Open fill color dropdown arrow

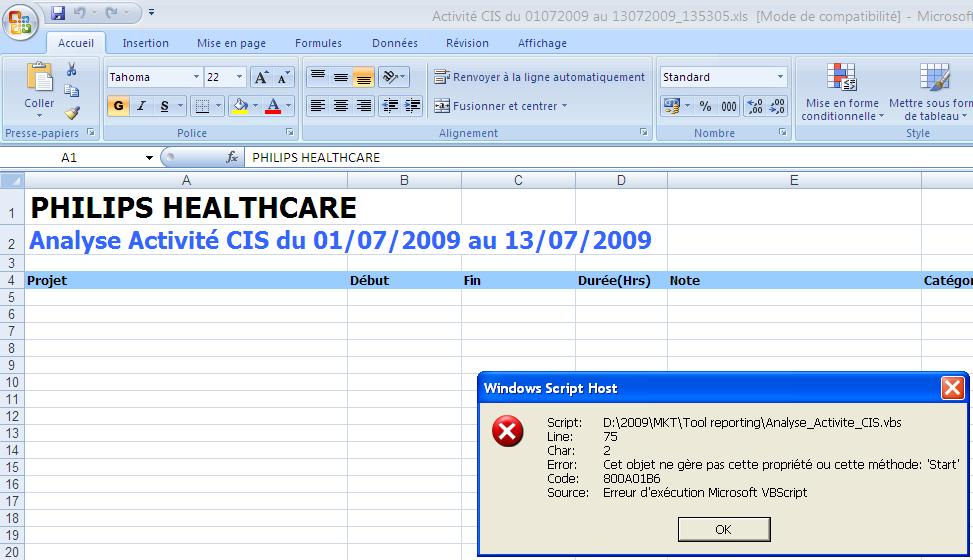[x=255, y=106]
